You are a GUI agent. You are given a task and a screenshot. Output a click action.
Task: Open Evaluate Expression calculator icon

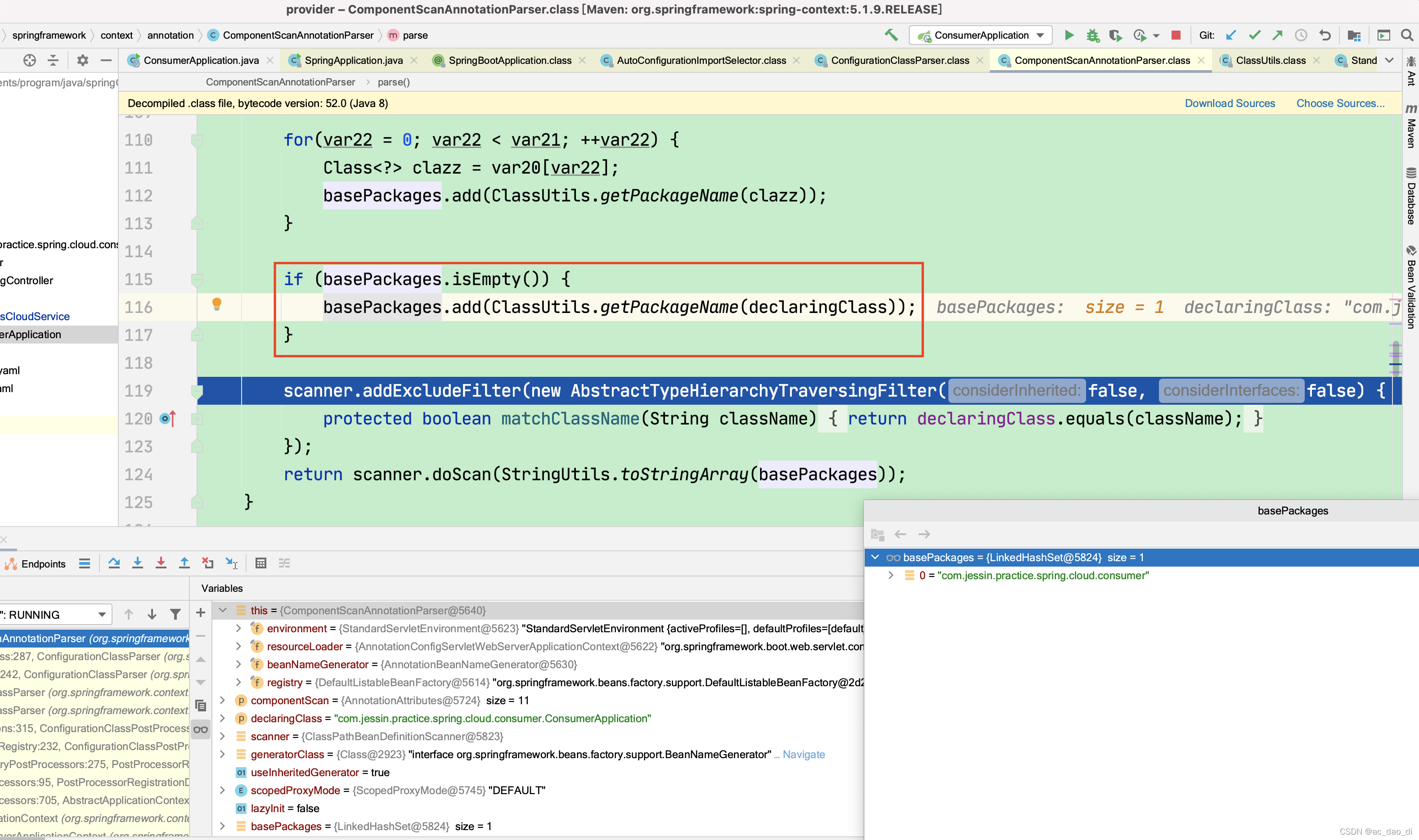click(x=260, y=563)
